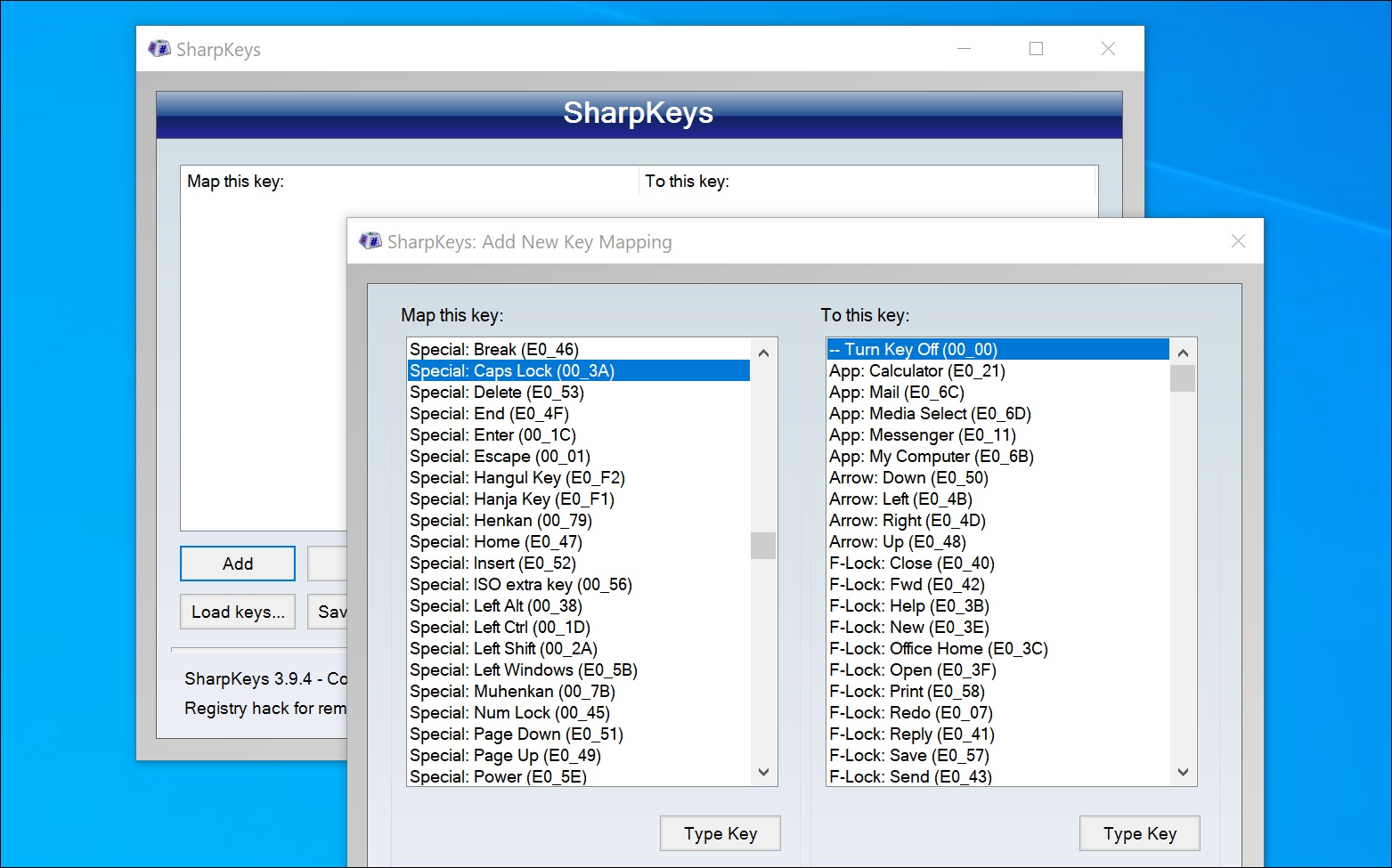This screenshot has width=1392, height=868.
Task: Click the down arrow of Map this key scrollbar
Action: pyautogui.click(x=763, y=772)
